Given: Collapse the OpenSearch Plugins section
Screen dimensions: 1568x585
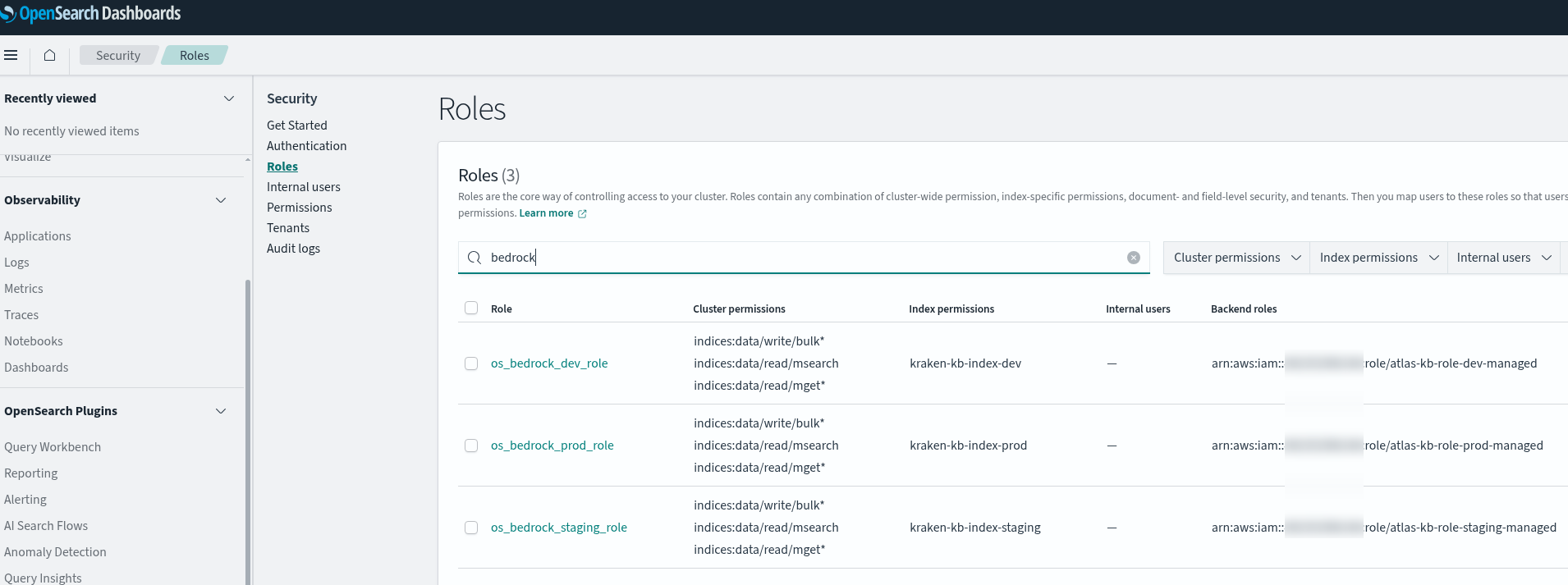Looking at the screenshot, I should 221,411.
